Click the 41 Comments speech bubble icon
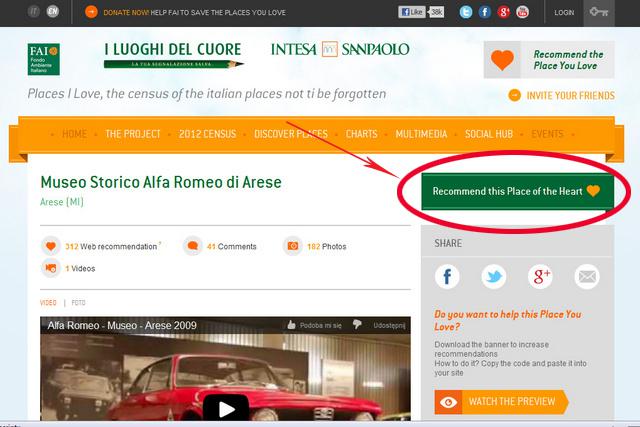Viewport: 640px width, 427px height. point(193,246)
